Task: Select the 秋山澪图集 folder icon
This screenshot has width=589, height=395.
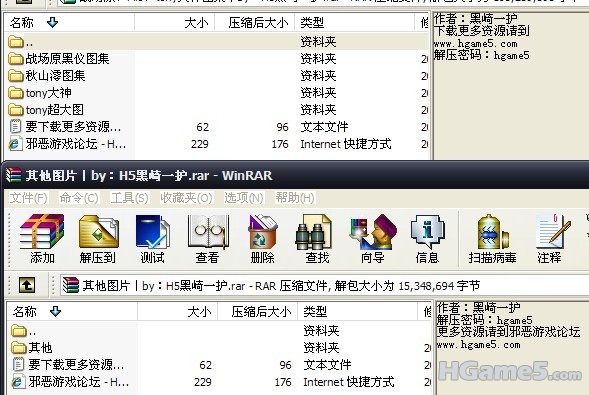Action: pos(16,75)
